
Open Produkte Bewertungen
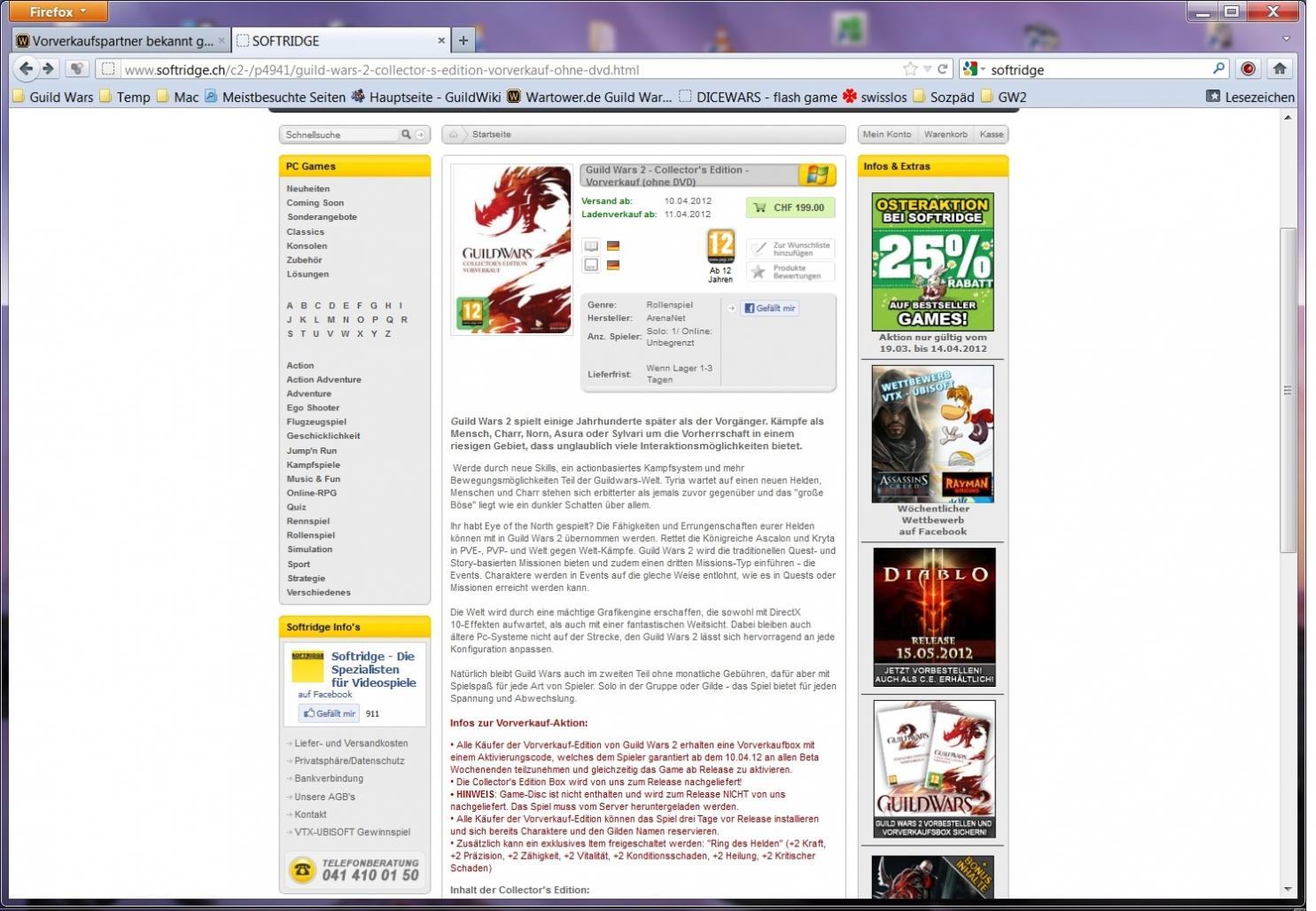point(790,271)
